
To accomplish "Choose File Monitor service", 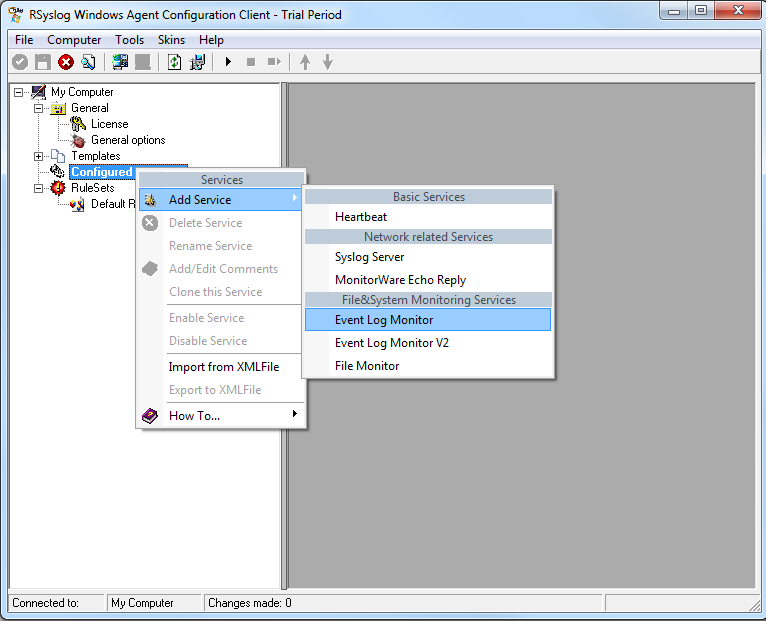I will pos(428,366).
